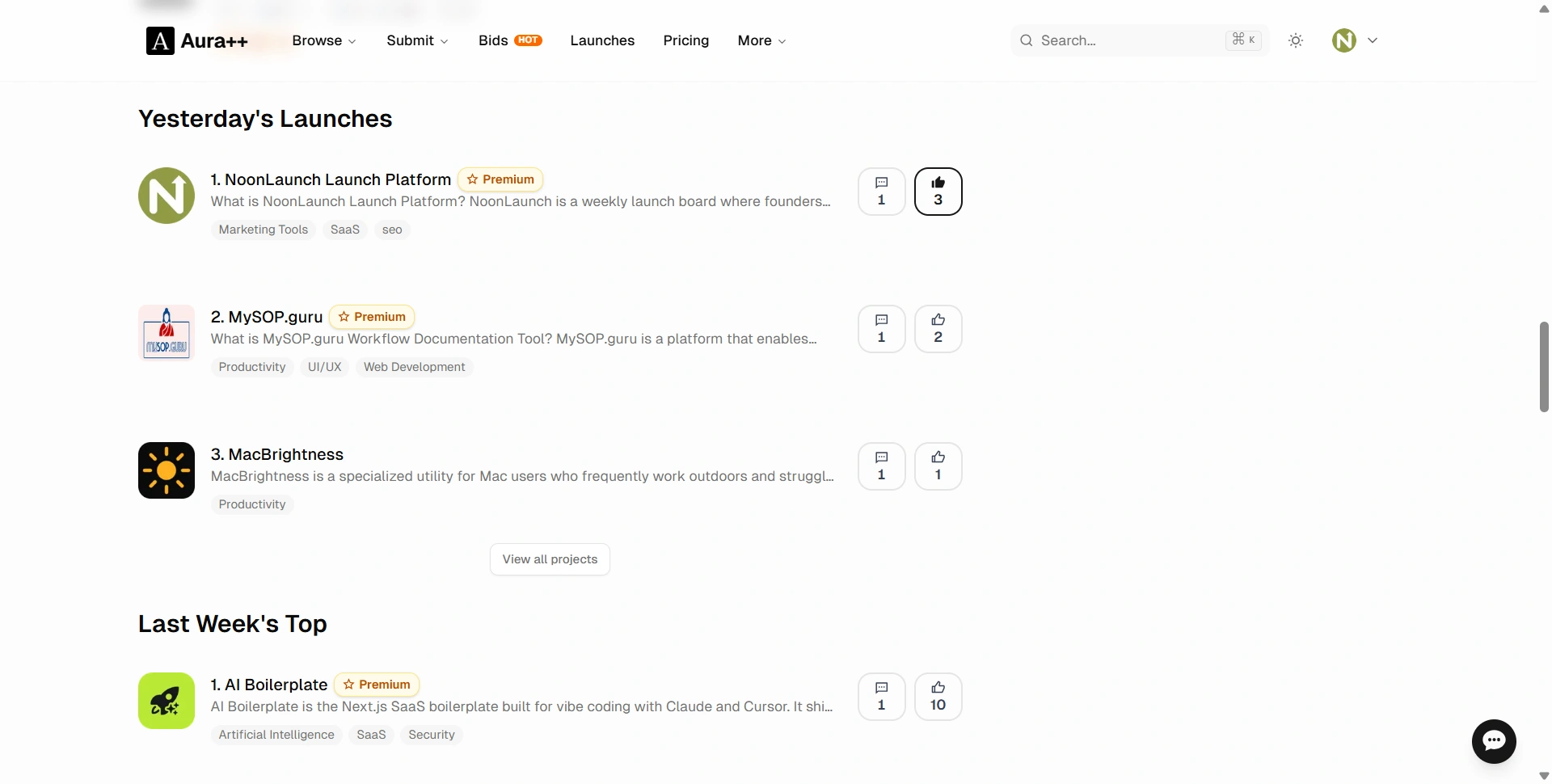Open the Pricing page
This screenshot has width=1552, height=784.
tap(685, 40)
